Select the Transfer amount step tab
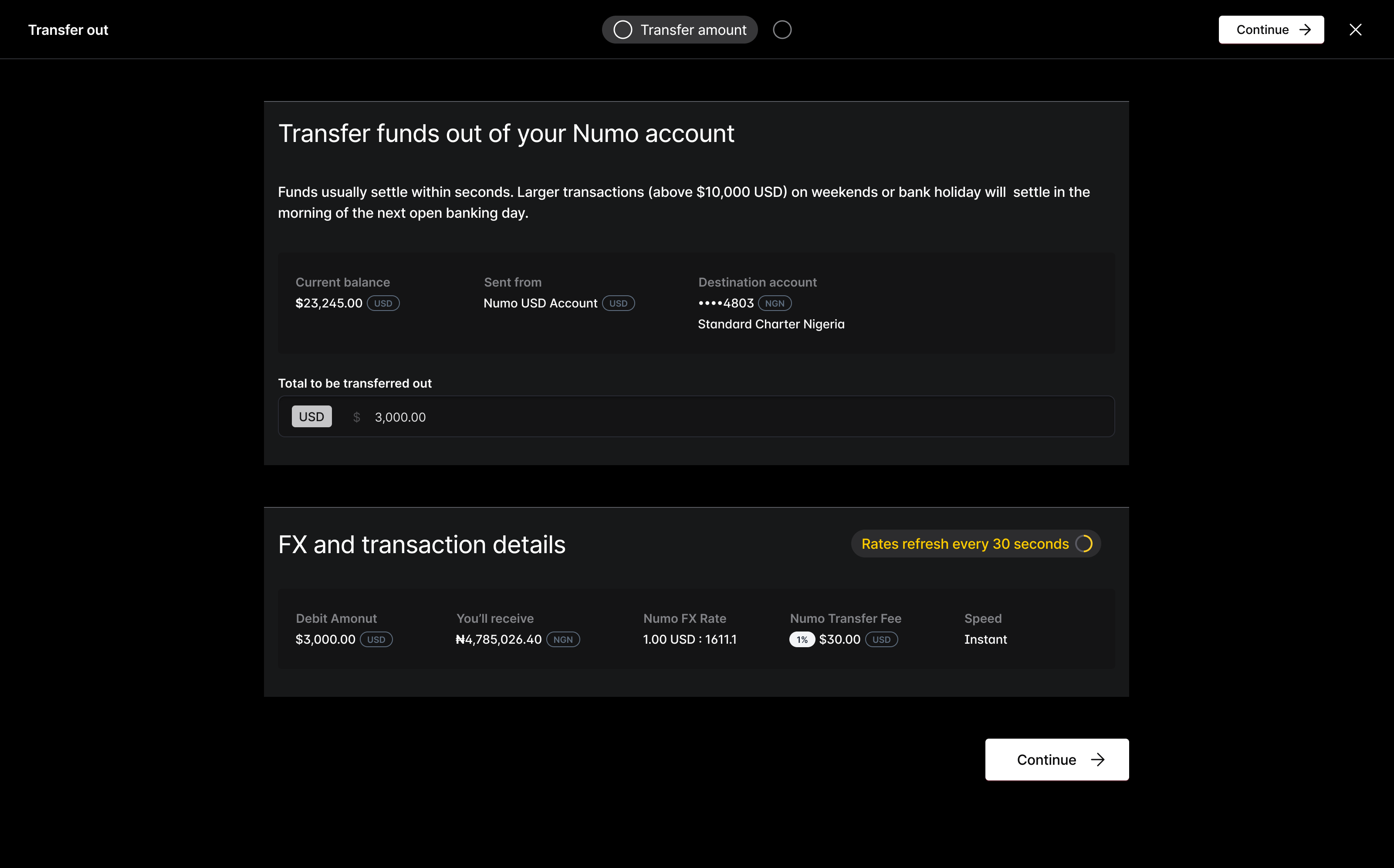 (693, 30)
